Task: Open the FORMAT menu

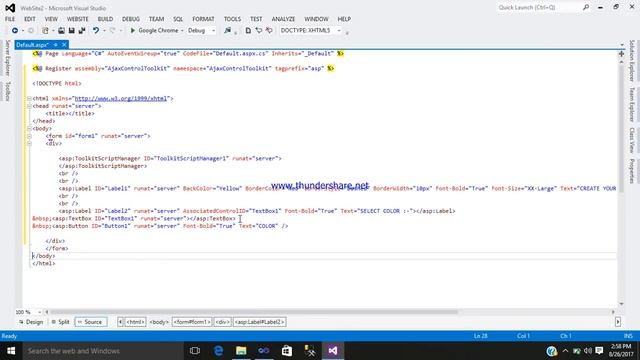Action: [203, 19]
